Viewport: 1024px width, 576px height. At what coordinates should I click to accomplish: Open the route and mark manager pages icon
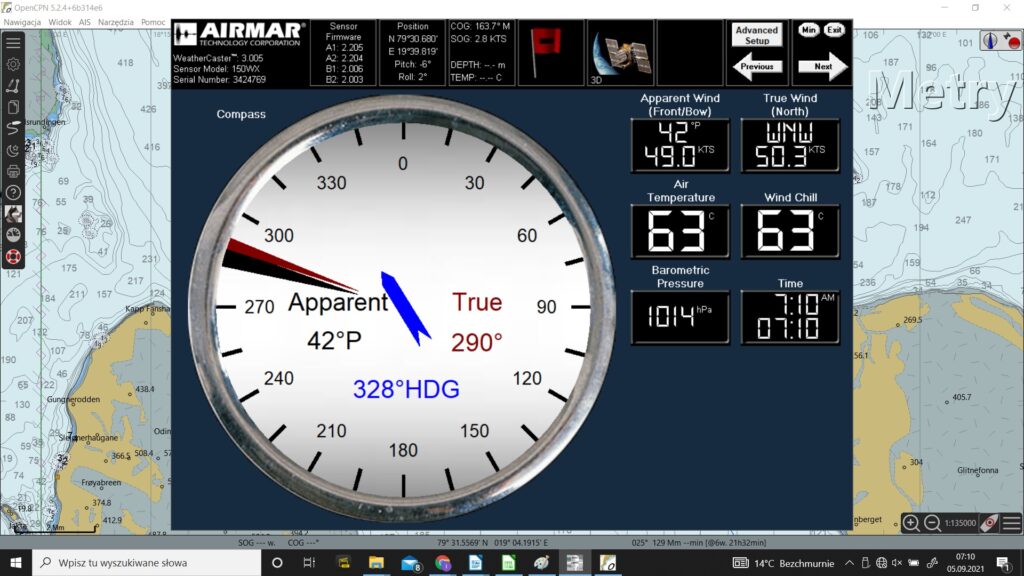pos(13,108)
